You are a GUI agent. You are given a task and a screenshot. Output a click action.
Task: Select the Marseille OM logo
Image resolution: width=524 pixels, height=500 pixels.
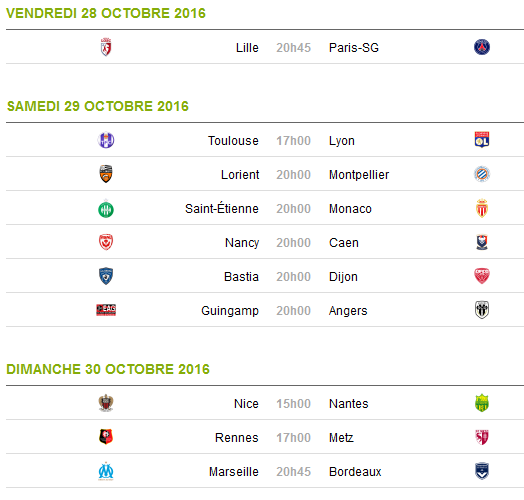(106, 471)
